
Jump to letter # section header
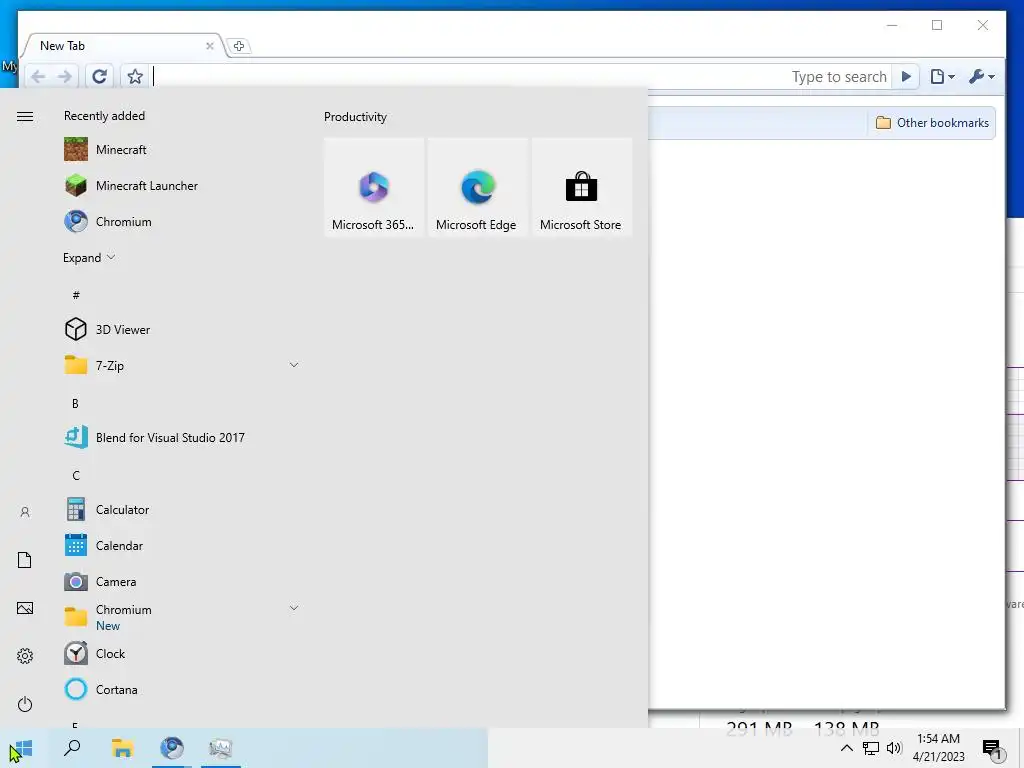(76, 295)
